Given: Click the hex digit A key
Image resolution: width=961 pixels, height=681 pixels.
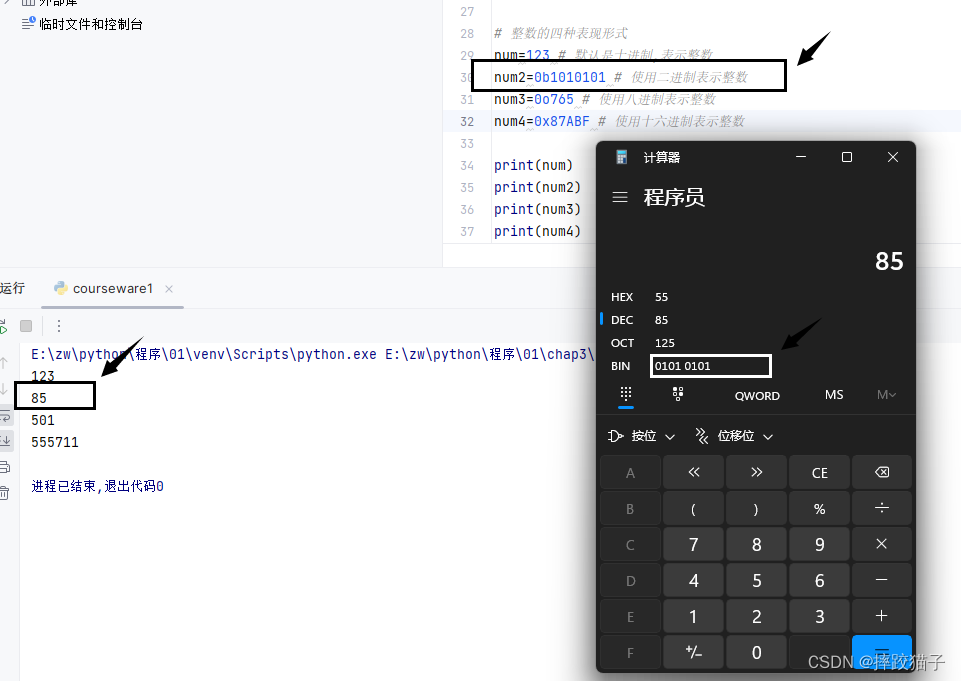Looking at the screenshot, I should pos(631,473).
